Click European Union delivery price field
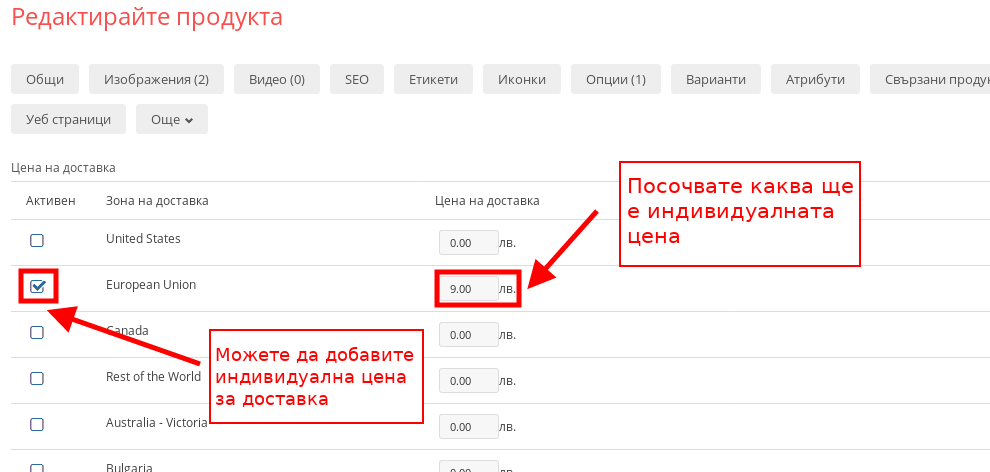This screenshot has width=990, height=472. point(468,289)
